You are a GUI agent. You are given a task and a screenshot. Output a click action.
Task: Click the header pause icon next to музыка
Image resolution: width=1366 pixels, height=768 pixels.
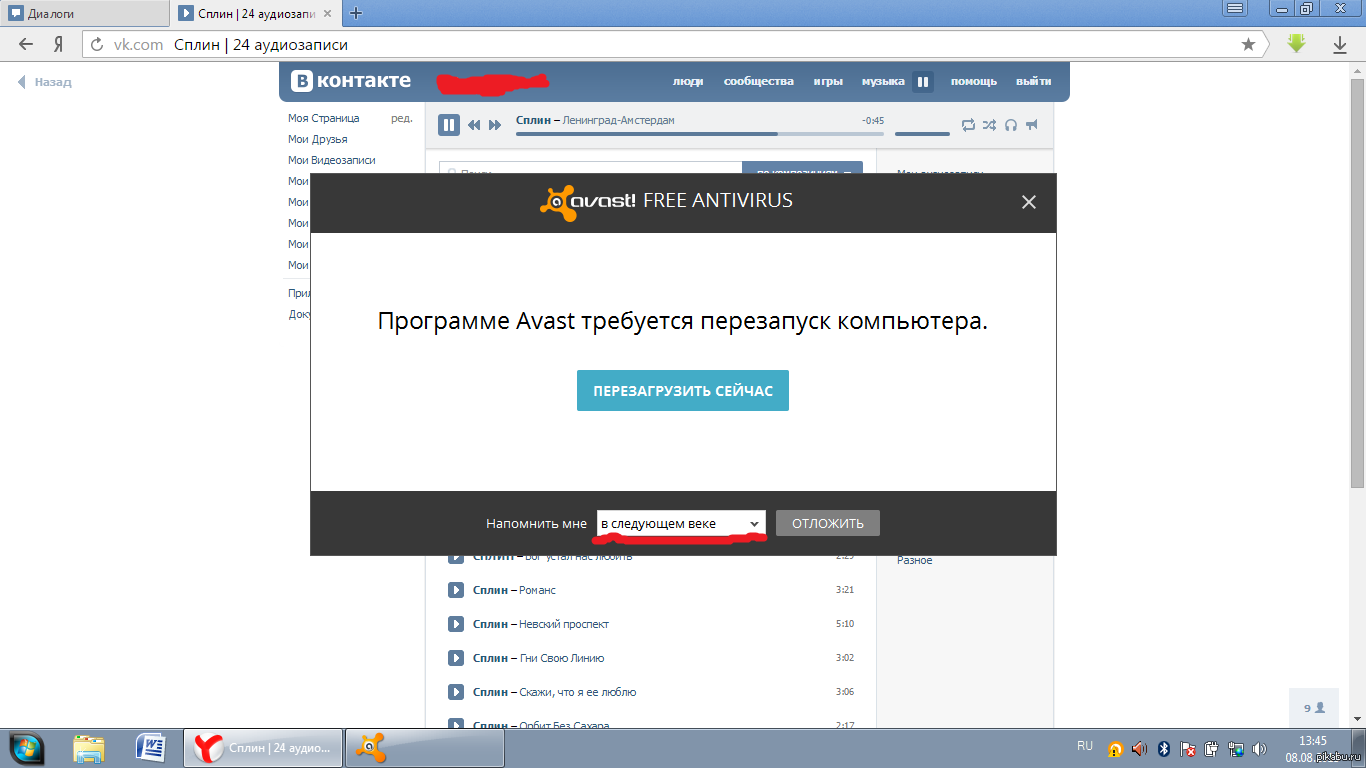923,82
